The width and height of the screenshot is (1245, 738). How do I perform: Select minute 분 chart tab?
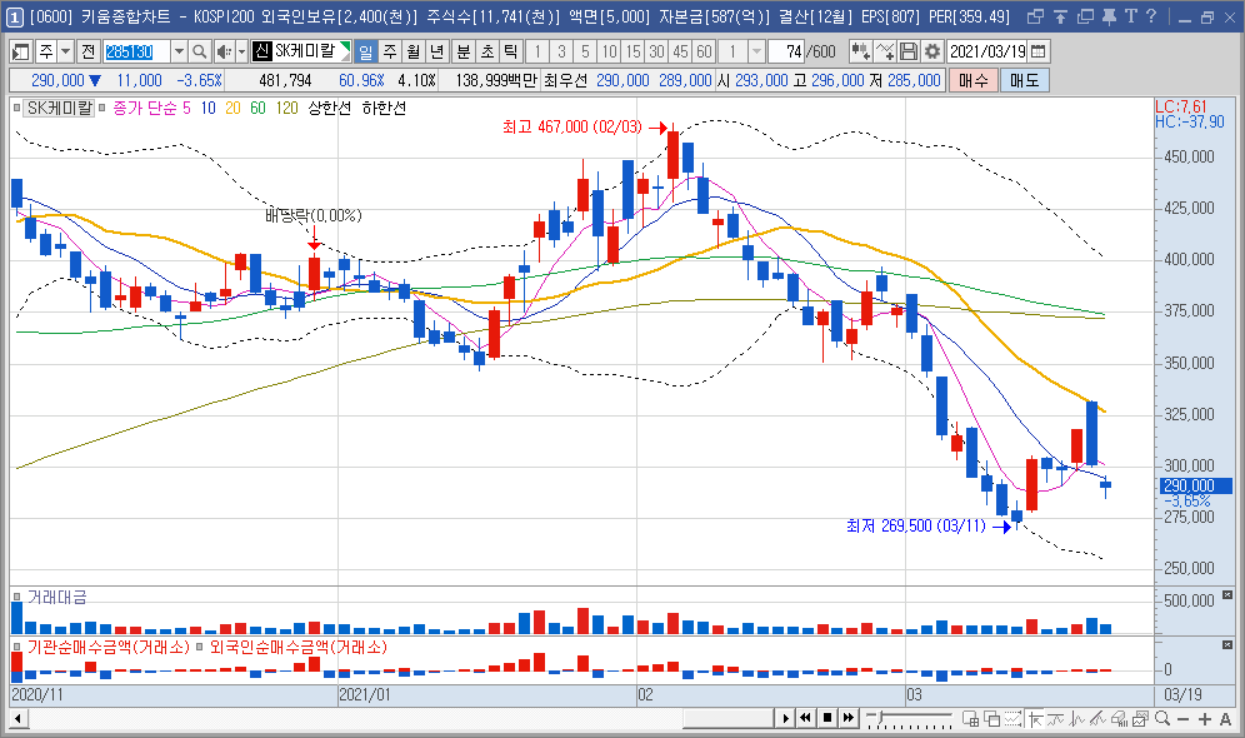coord(463,52)
